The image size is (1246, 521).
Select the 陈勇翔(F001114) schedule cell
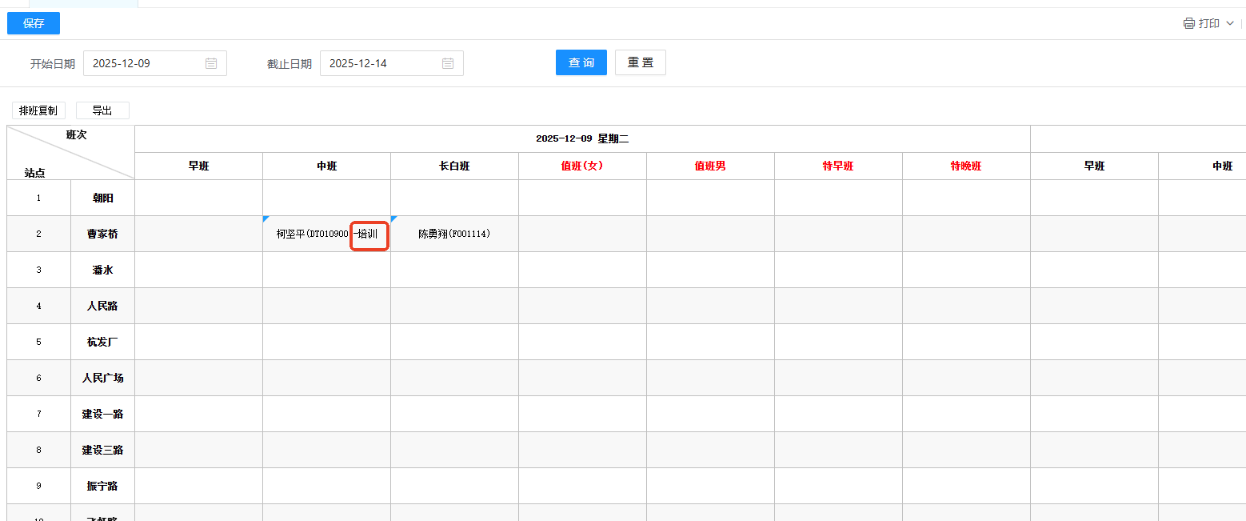click(x=454, y=234)
